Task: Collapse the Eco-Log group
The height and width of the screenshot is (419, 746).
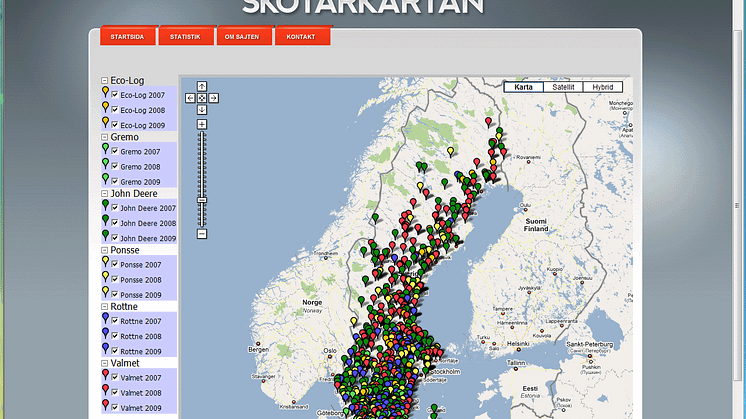Action: [x=104, y=80]
